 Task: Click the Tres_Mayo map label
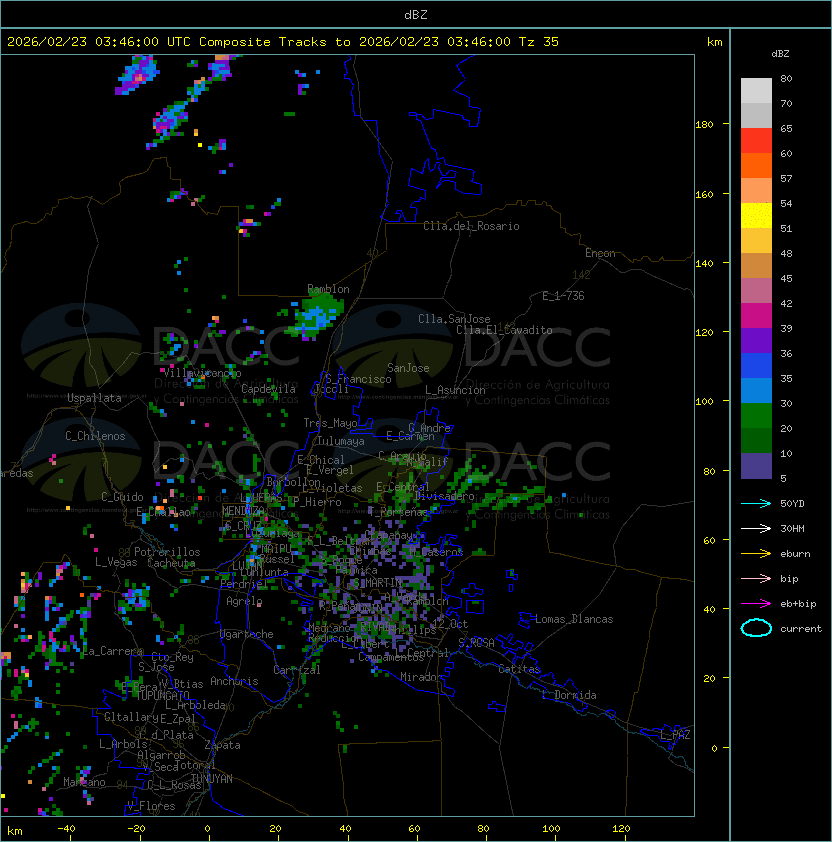pyautogui.click(x=330, y=423)
